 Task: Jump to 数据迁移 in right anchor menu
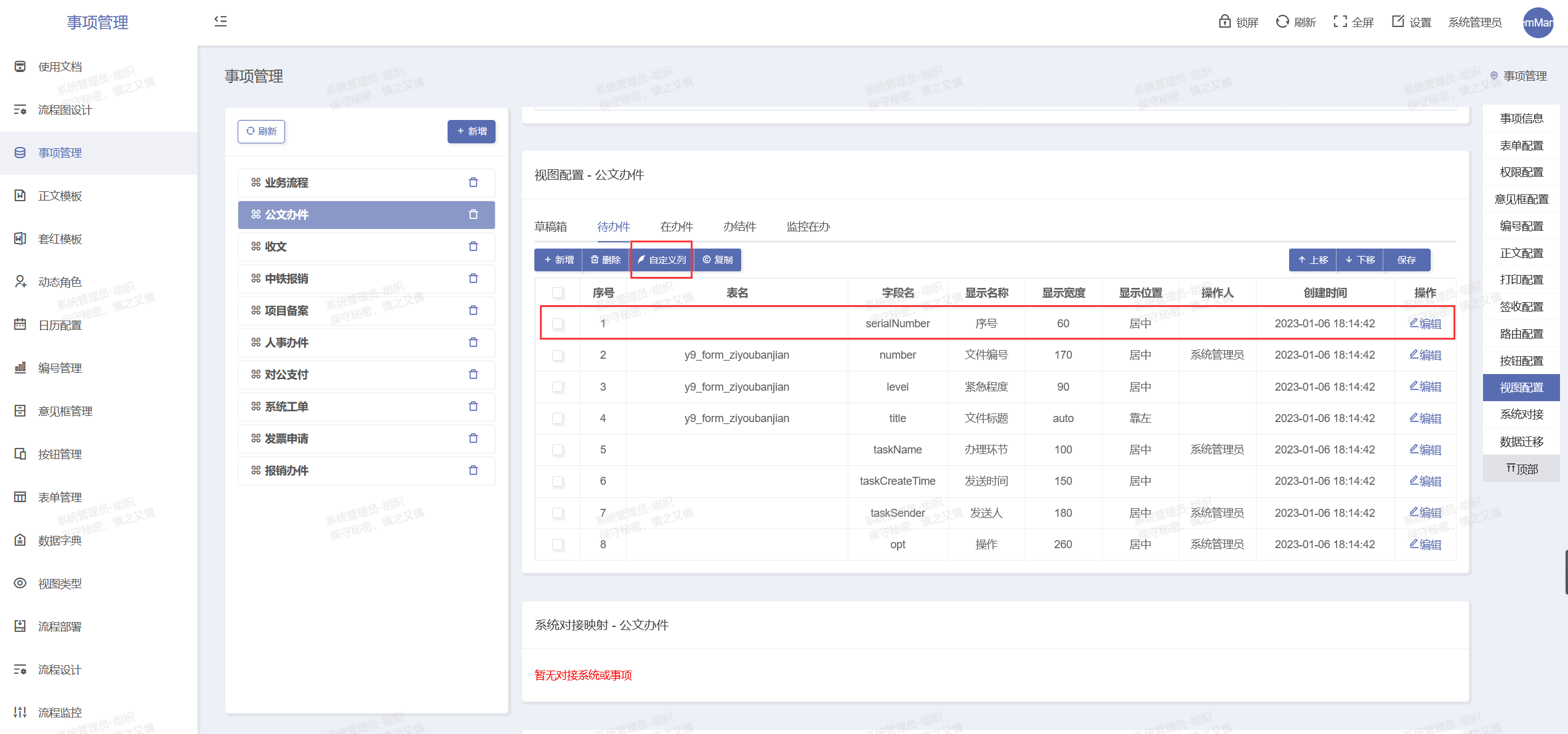[x=1521, y=441]
